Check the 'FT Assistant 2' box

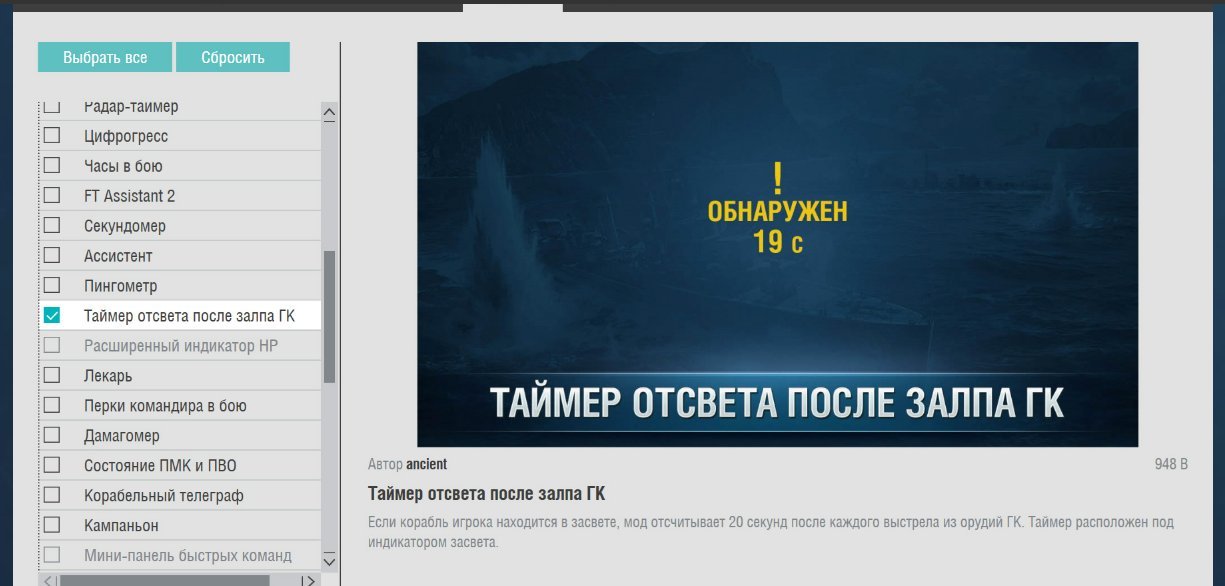coord(52,196)
